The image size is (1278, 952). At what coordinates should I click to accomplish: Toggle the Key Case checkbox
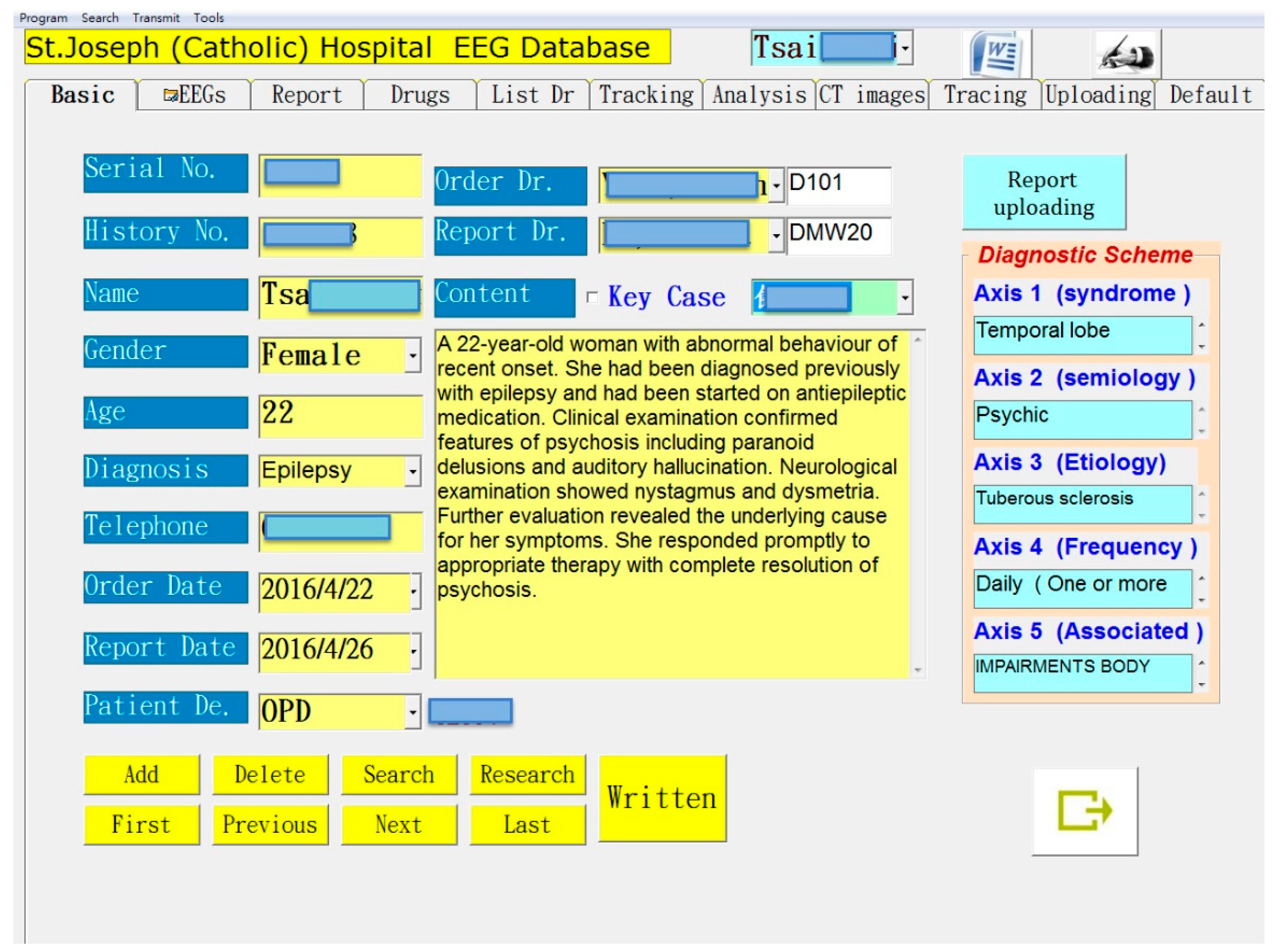tap(592, 297)
